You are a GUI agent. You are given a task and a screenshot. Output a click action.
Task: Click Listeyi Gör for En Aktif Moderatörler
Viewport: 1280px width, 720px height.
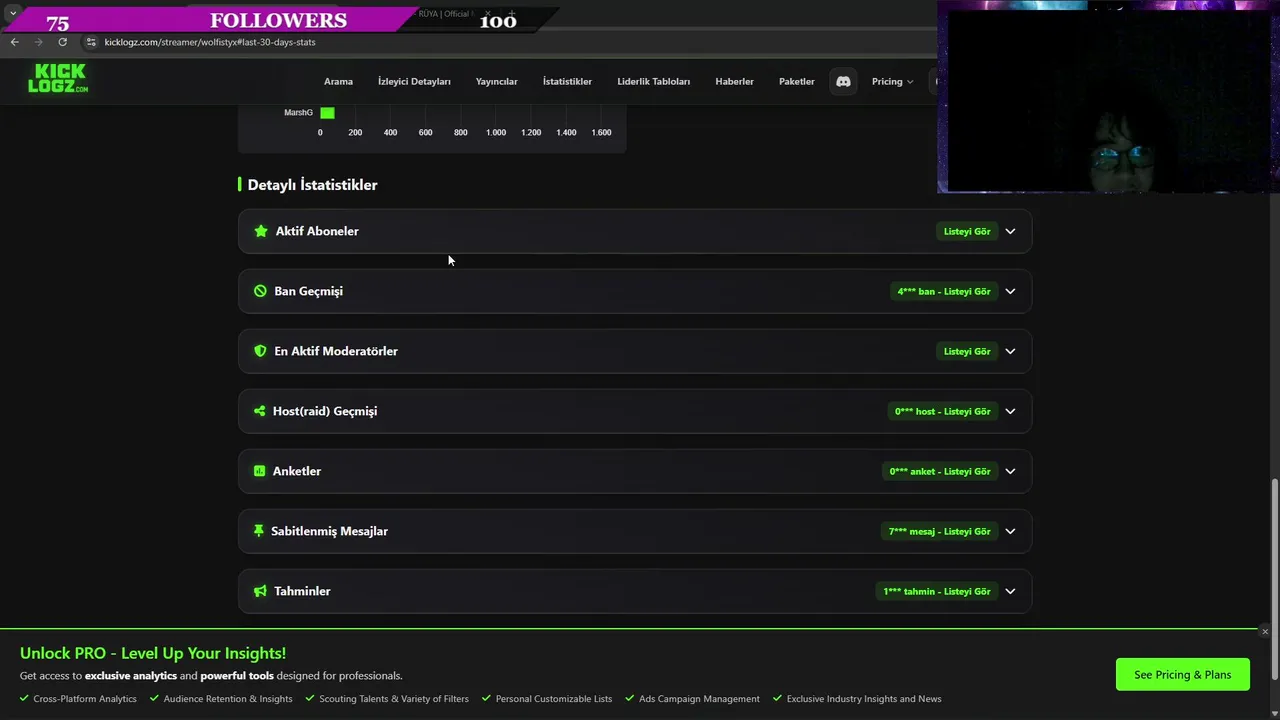(967, 351)
